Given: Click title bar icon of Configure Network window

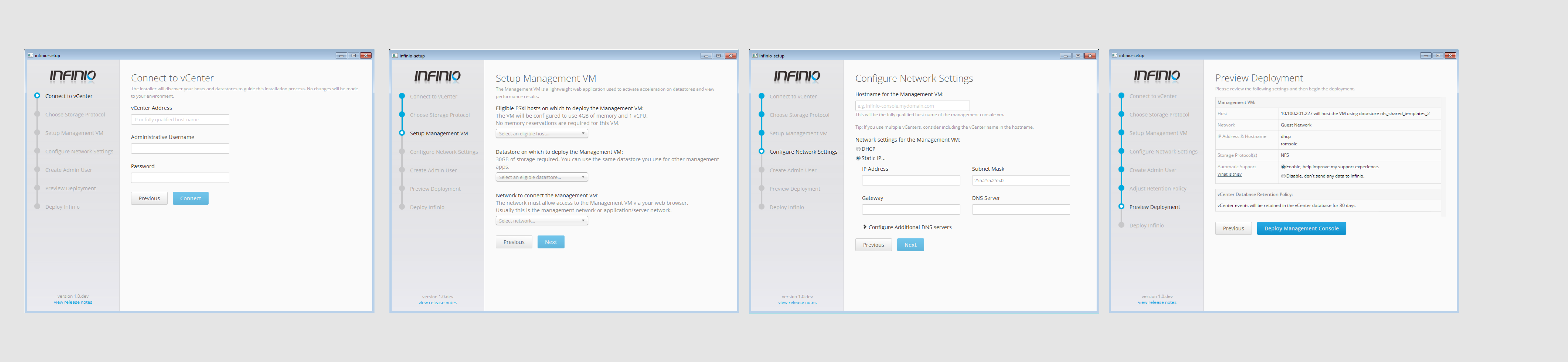Looking at the screenshot, I should pos(755,55).
